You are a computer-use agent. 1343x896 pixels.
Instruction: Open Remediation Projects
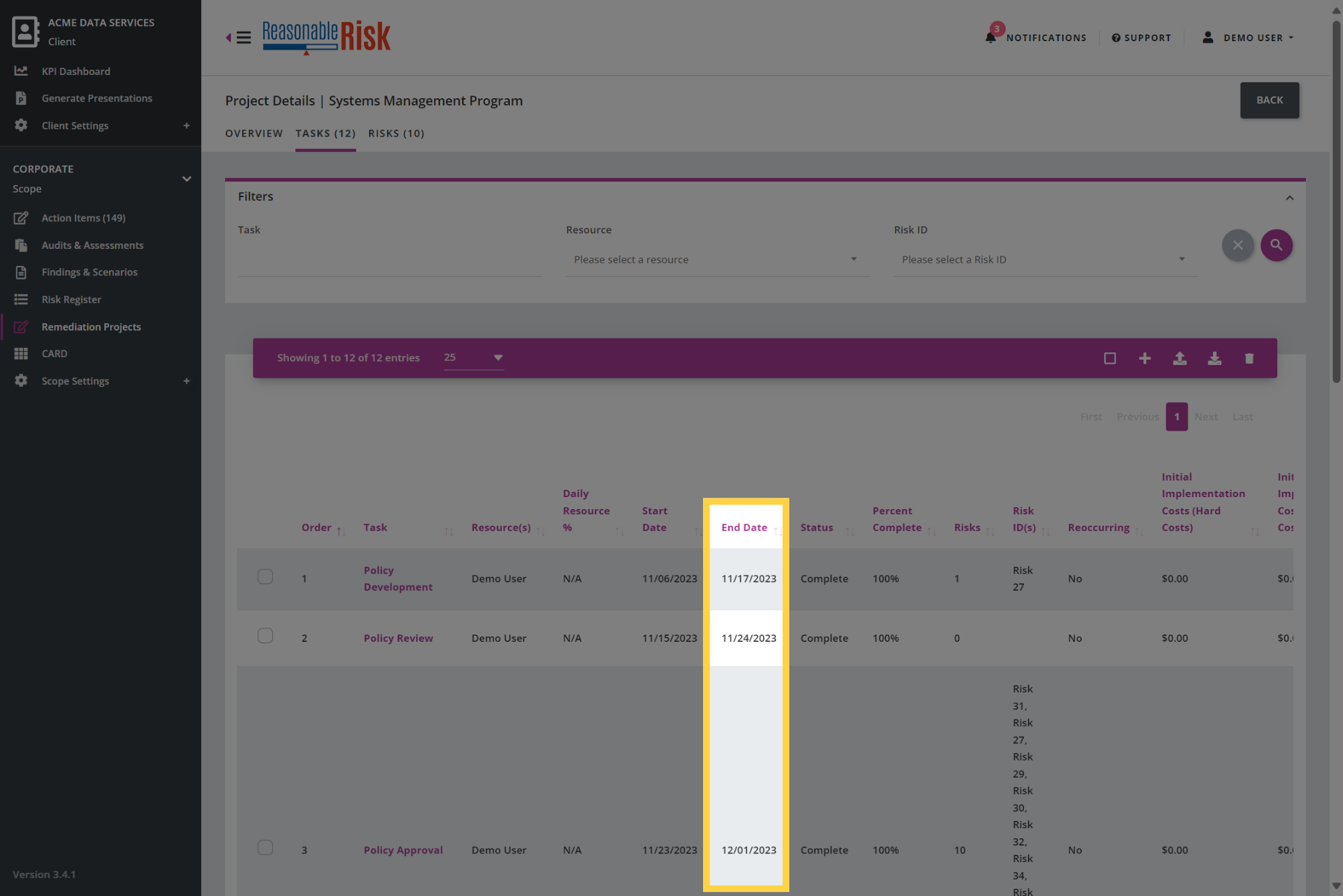(x=91, y=327)
